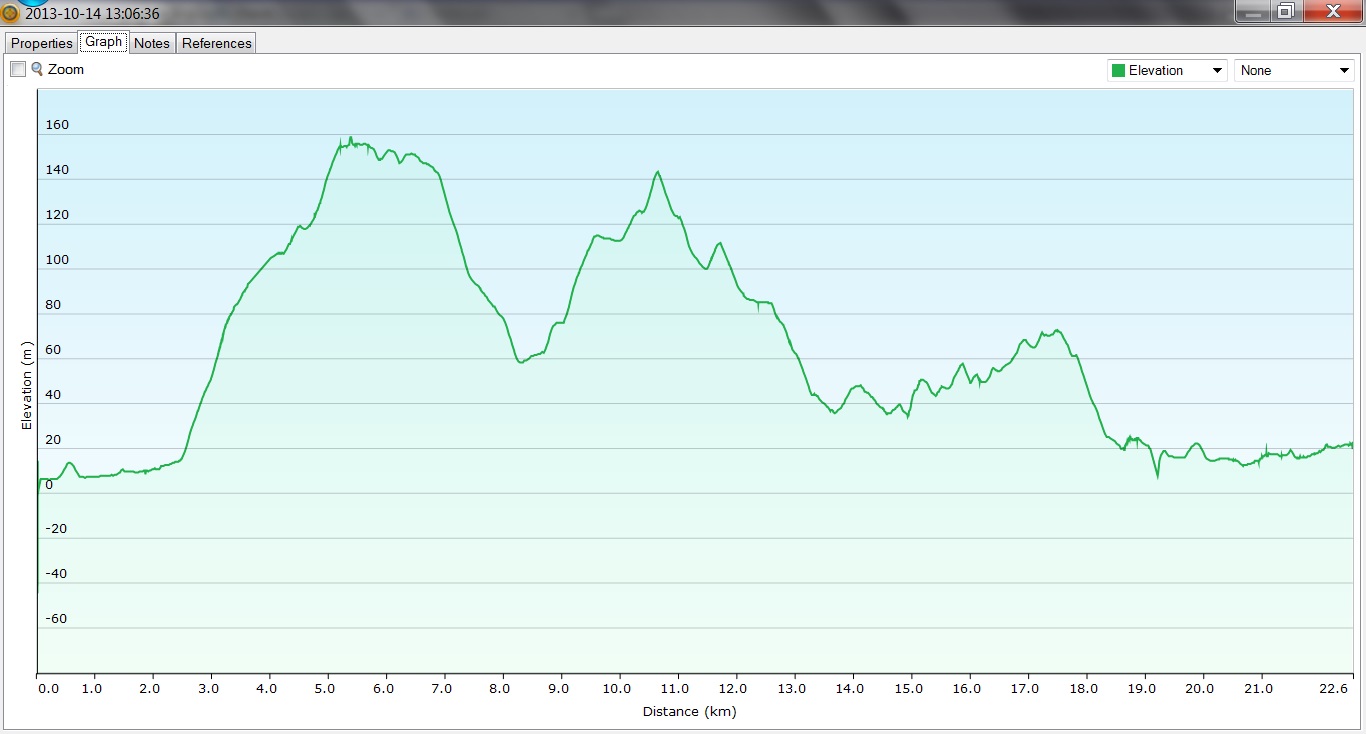Click the Elevation (m) vertical axis label
The image size is (1366, 734).
click(x=27, y=385)
